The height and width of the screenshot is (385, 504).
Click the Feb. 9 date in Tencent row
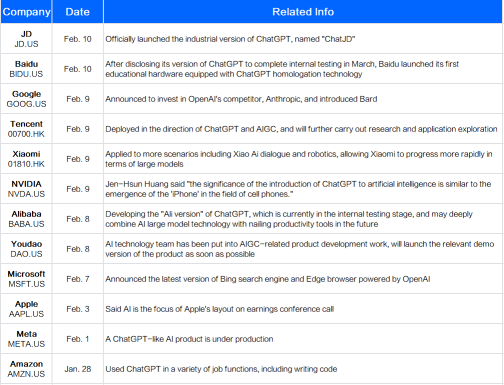(78, 129)
